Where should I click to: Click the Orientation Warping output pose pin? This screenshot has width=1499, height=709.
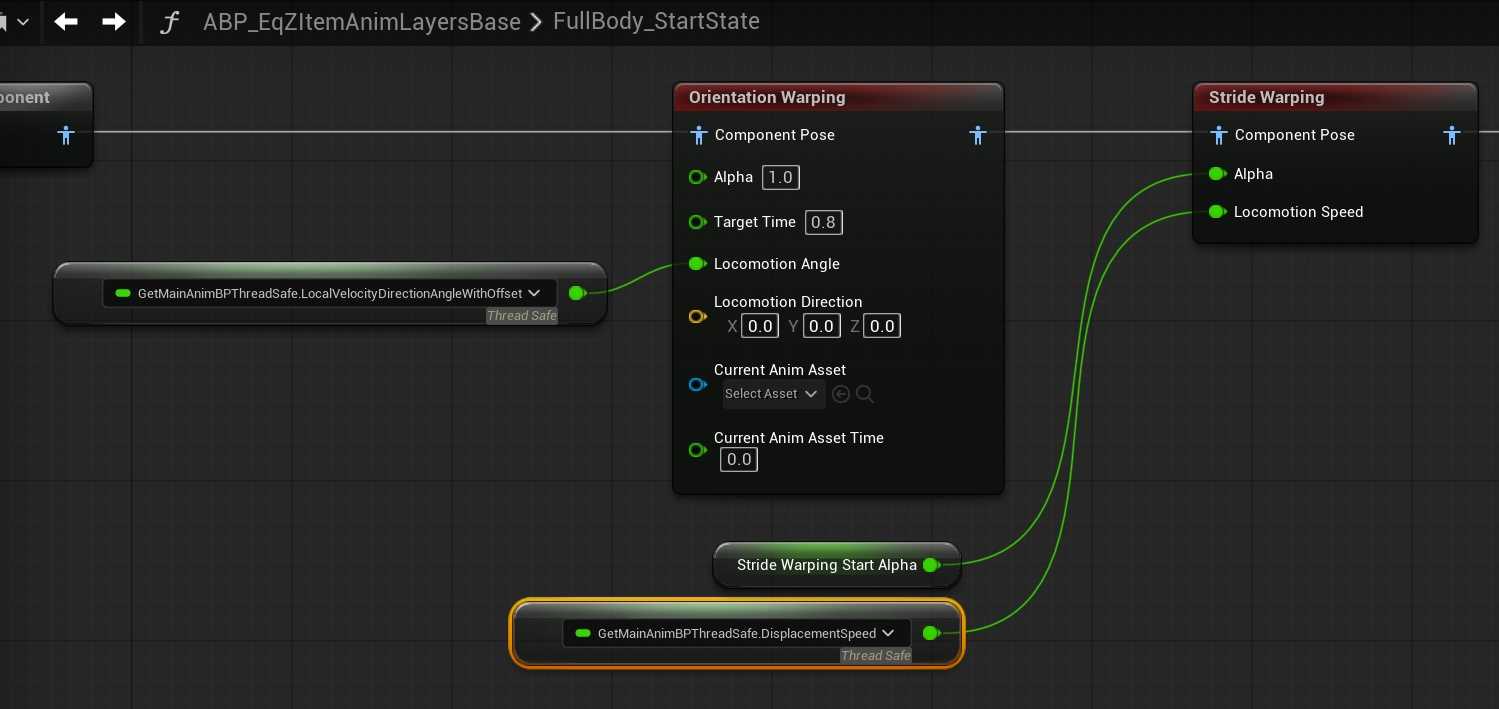[x=978, y=135]
